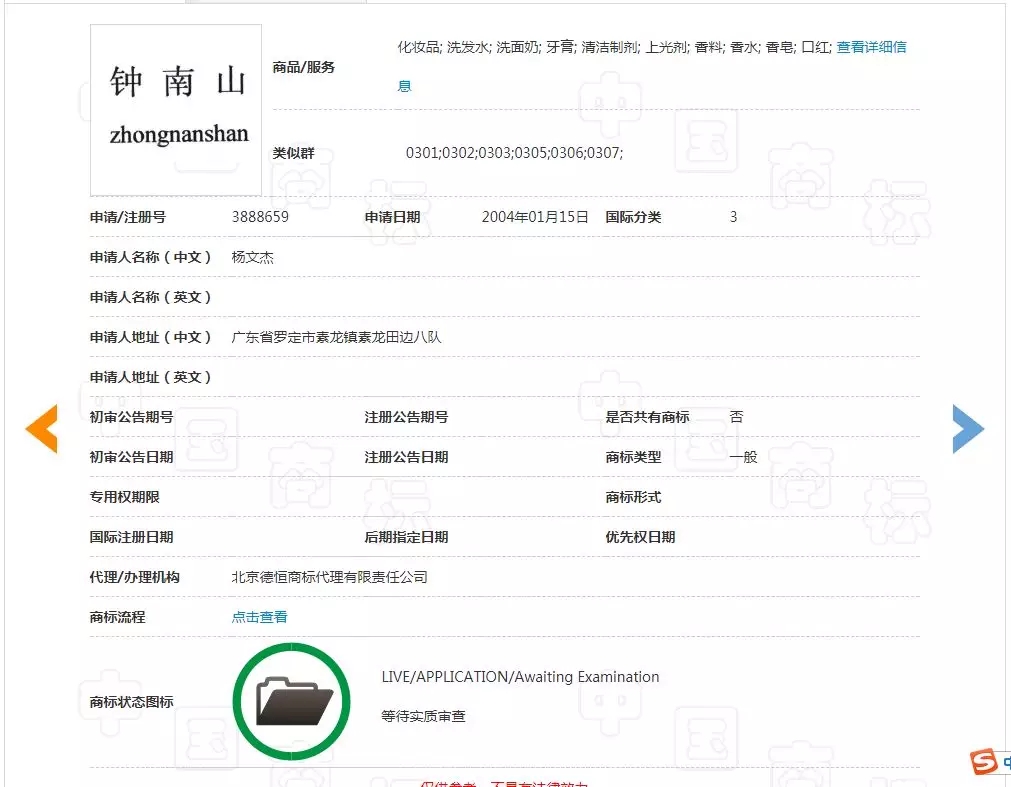The height and width of the screenshot is (787, 1011).
Task: Click the 申请人名称（中文） label
Action: (x=150, y=257)
